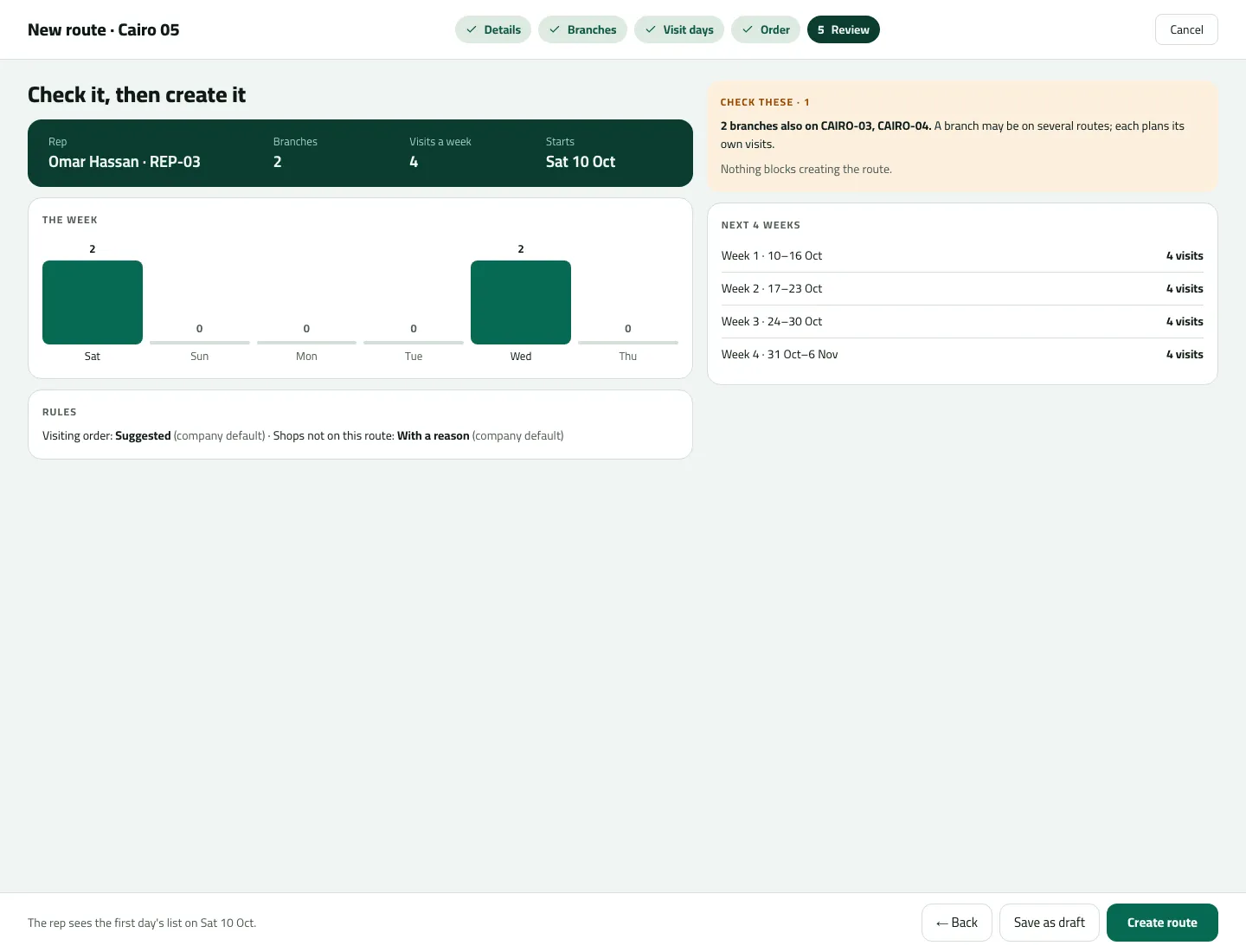Click the Thu day label

pyautogui.click(x=628, y=357)
